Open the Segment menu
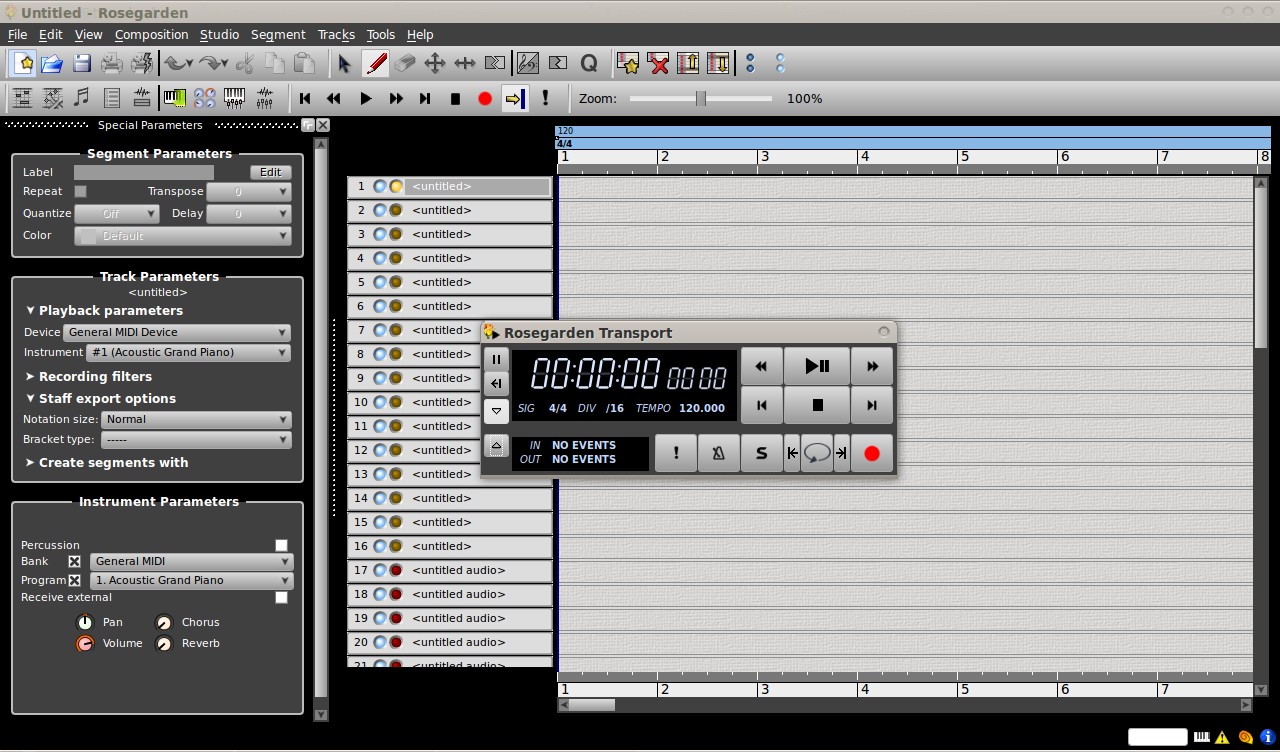The image size is (1280, 752). click(278, 34)
